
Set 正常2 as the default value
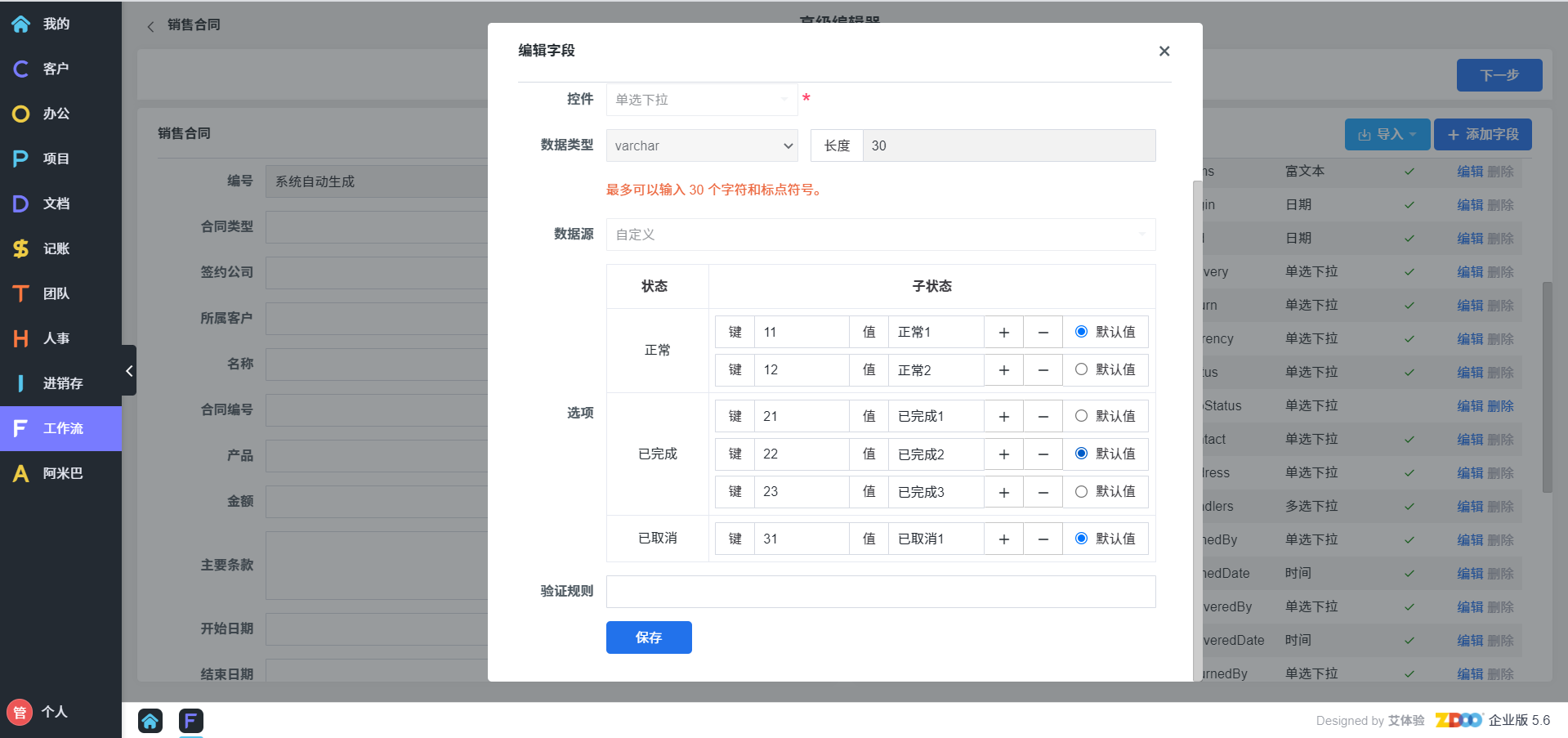(x=1081, y=369)
